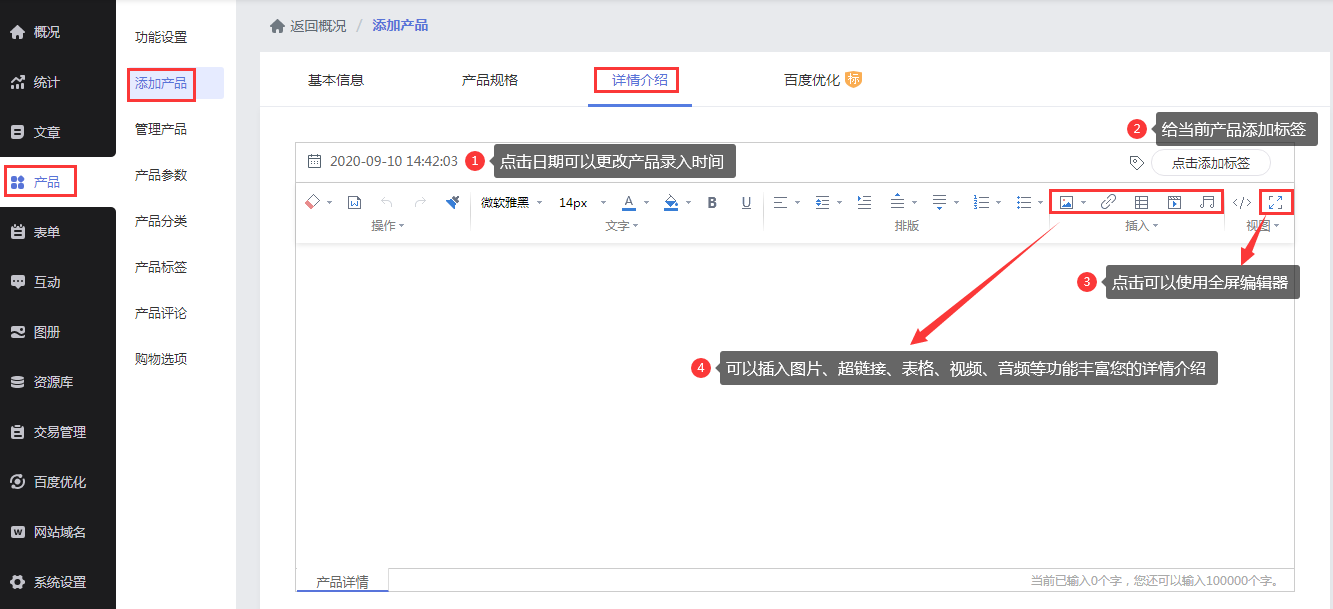Open the fullscreen editor

pos(1275,202)
